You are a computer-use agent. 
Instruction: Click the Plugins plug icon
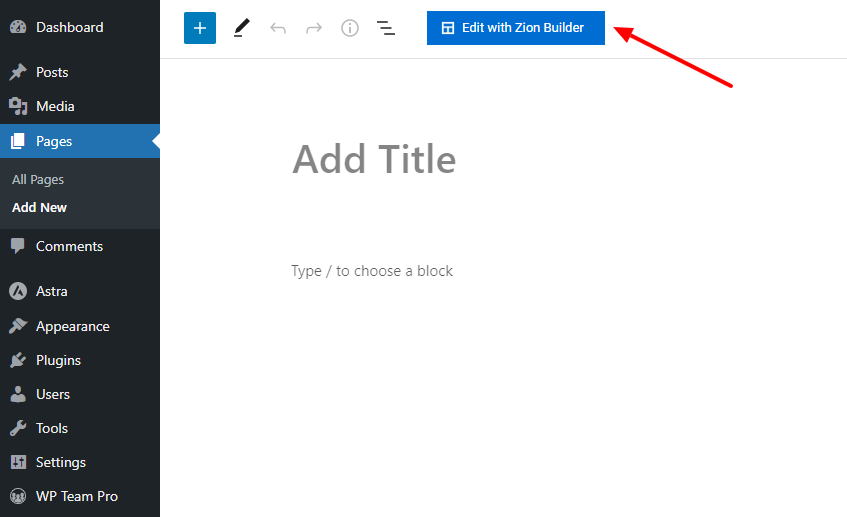point(18,360)
